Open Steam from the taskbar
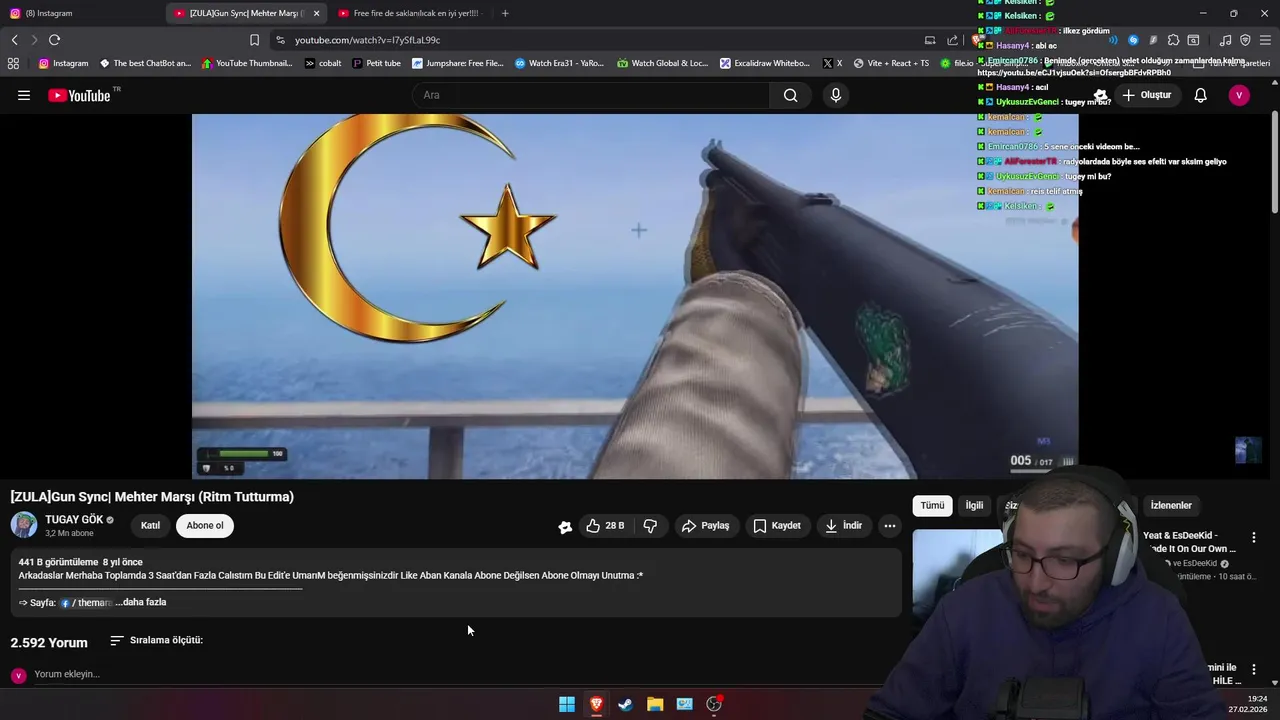1280x720 pixels. pos(625,704)
